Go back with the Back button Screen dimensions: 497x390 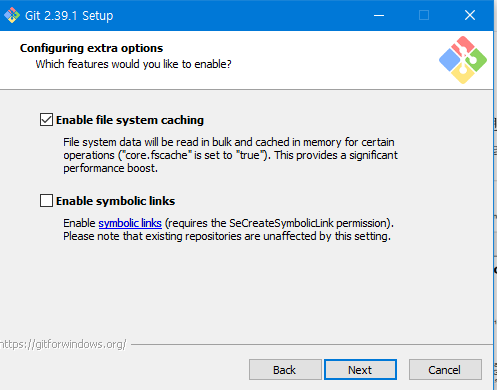coord(285,369)
